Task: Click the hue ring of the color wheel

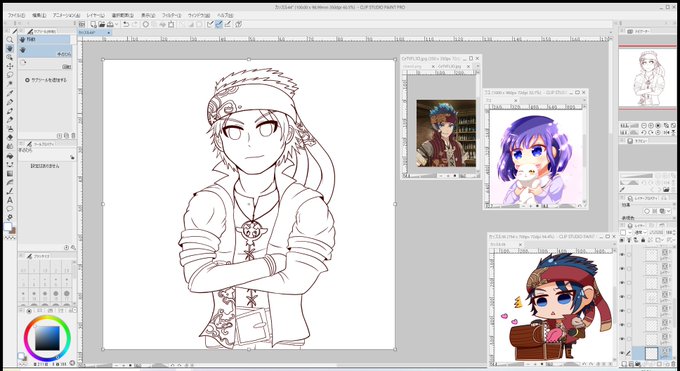Action: [47, 317]
